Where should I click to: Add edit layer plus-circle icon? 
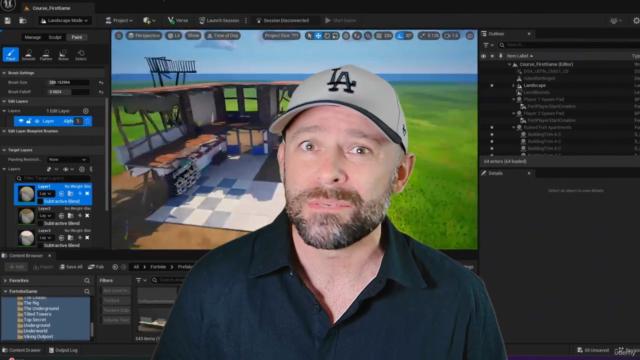pyautogui.click(x=86, y=111)
